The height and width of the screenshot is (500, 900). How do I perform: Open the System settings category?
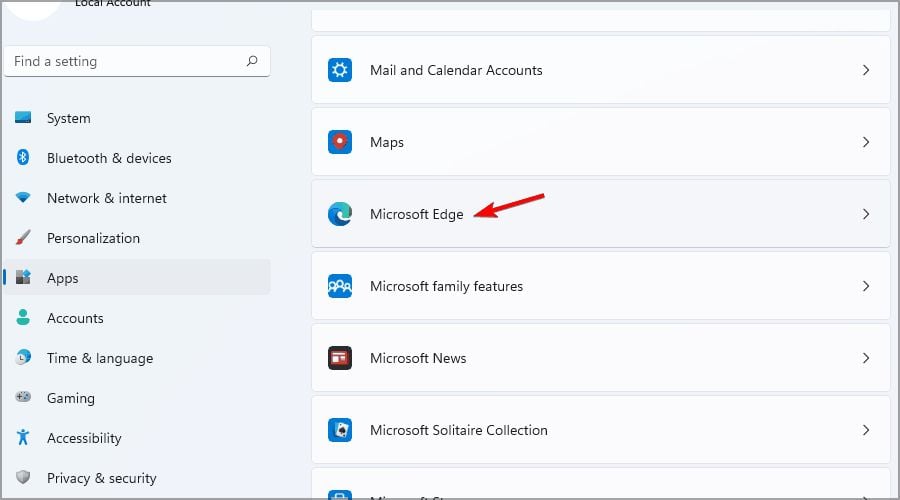pos(68,118)
